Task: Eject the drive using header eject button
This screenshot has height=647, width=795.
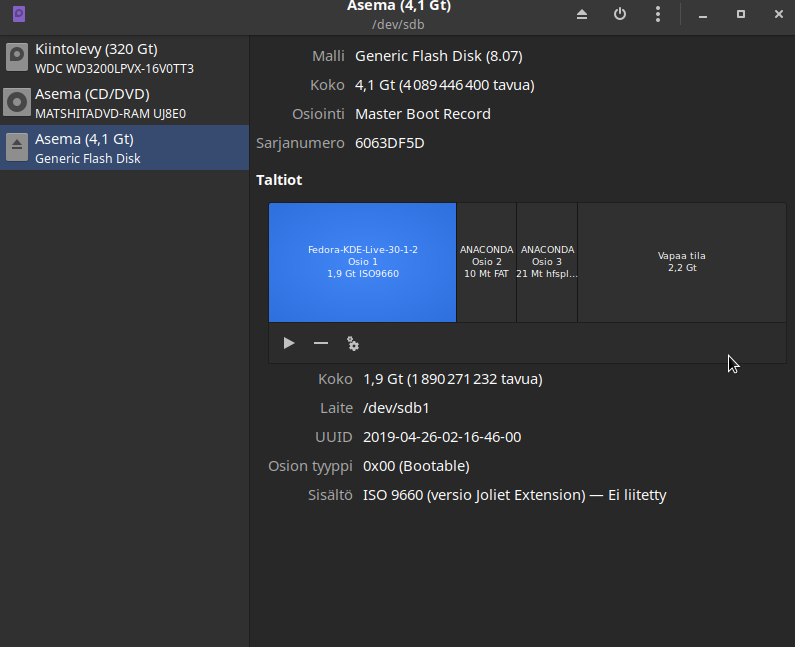Action: [582, 14]
